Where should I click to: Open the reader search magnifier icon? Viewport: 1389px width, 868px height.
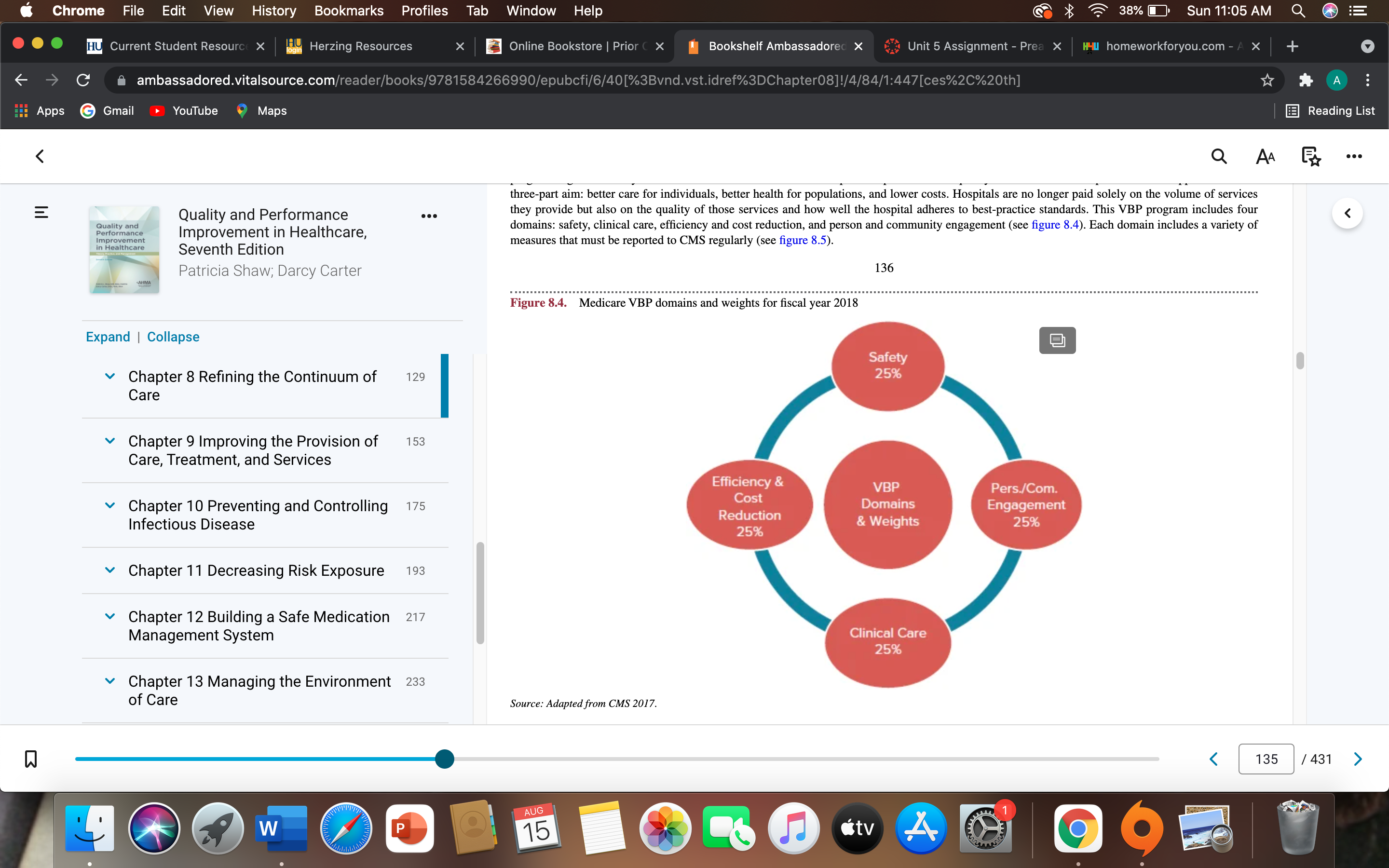click(1219, 156)
